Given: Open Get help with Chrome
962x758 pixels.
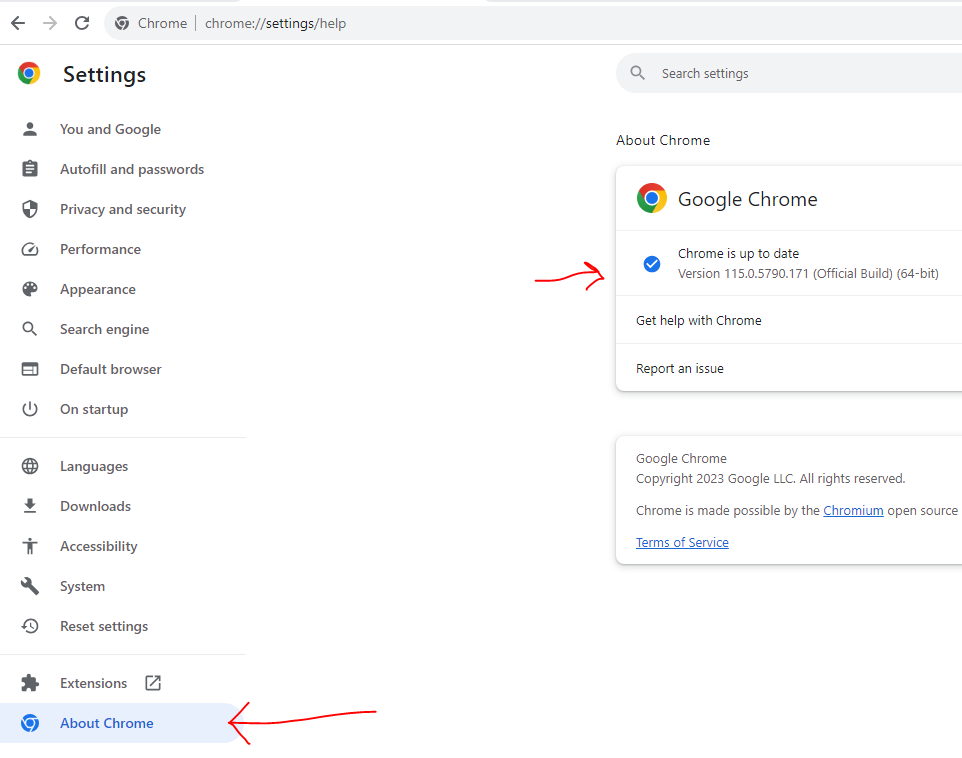Looking at the screenshot, I should pyautogui.click(x=789, y=320).
